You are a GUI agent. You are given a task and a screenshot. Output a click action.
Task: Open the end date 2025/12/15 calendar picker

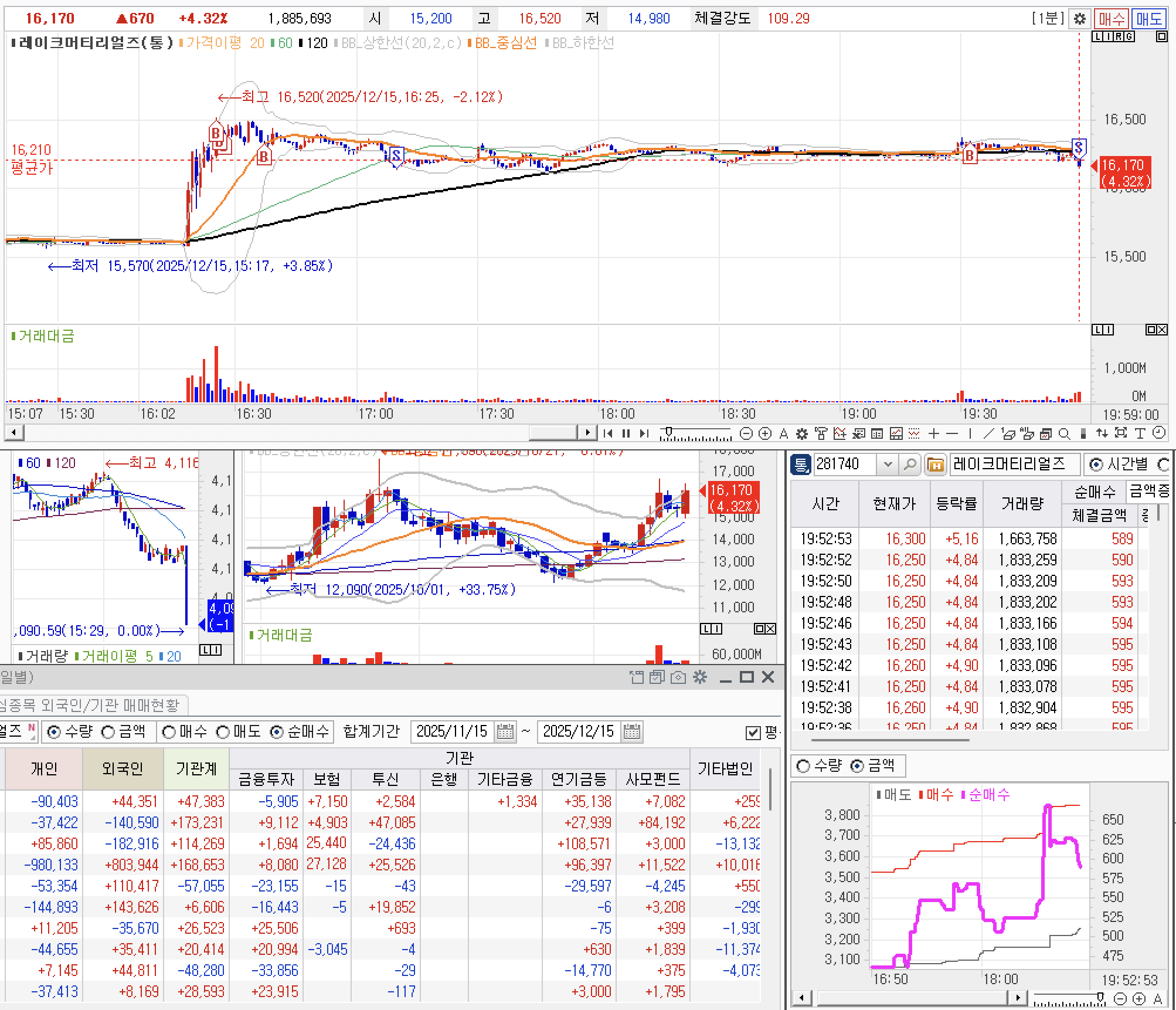[631, 732]
